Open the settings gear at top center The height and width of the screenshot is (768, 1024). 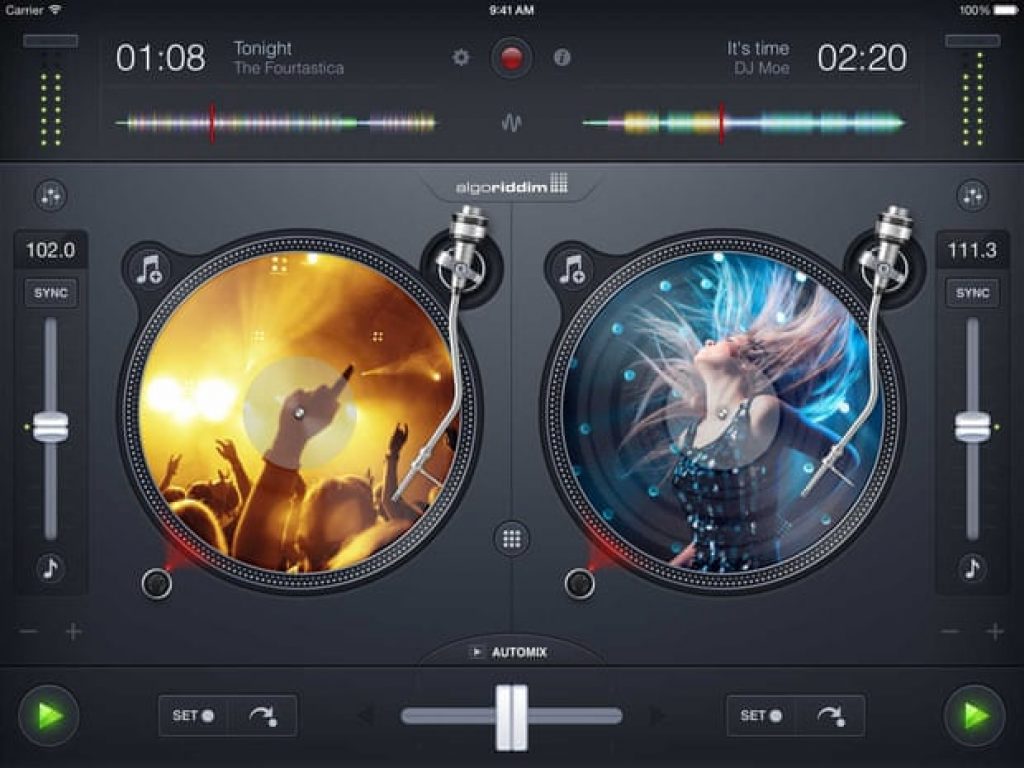(461, 58)
